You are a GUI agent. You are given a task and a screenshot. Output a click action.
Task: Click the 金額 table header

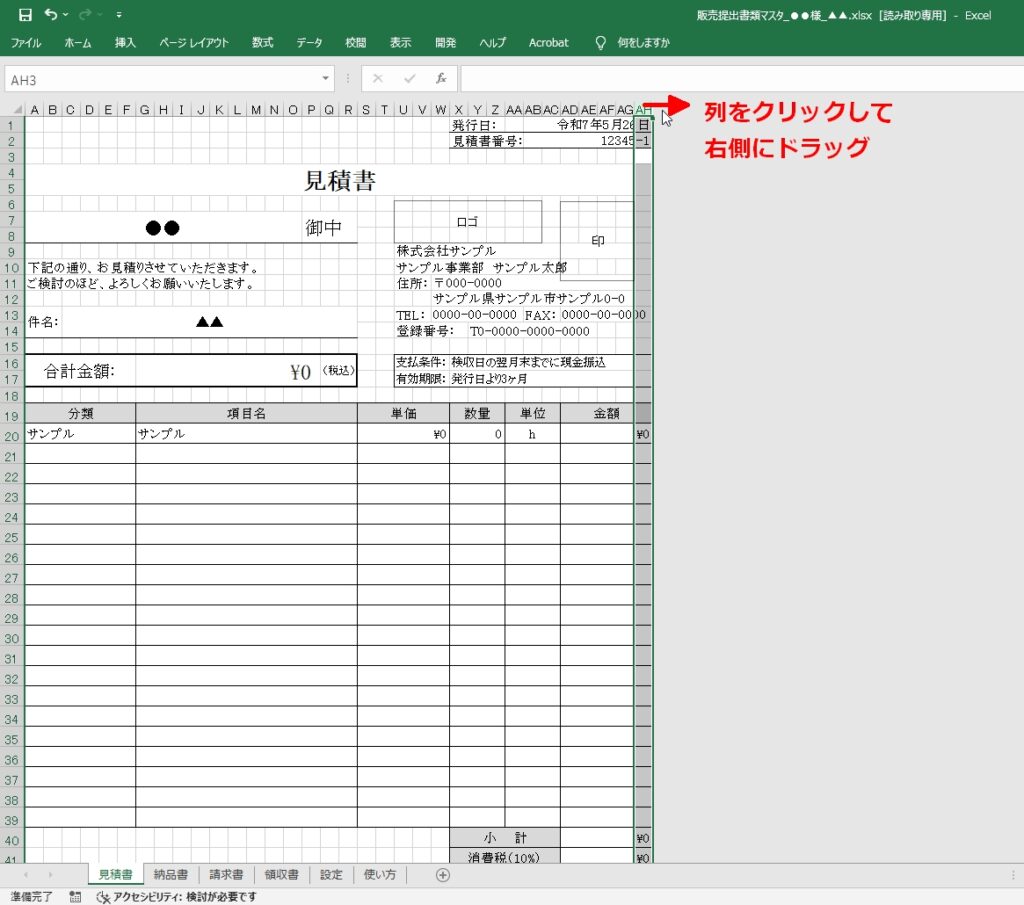(605, 413)
